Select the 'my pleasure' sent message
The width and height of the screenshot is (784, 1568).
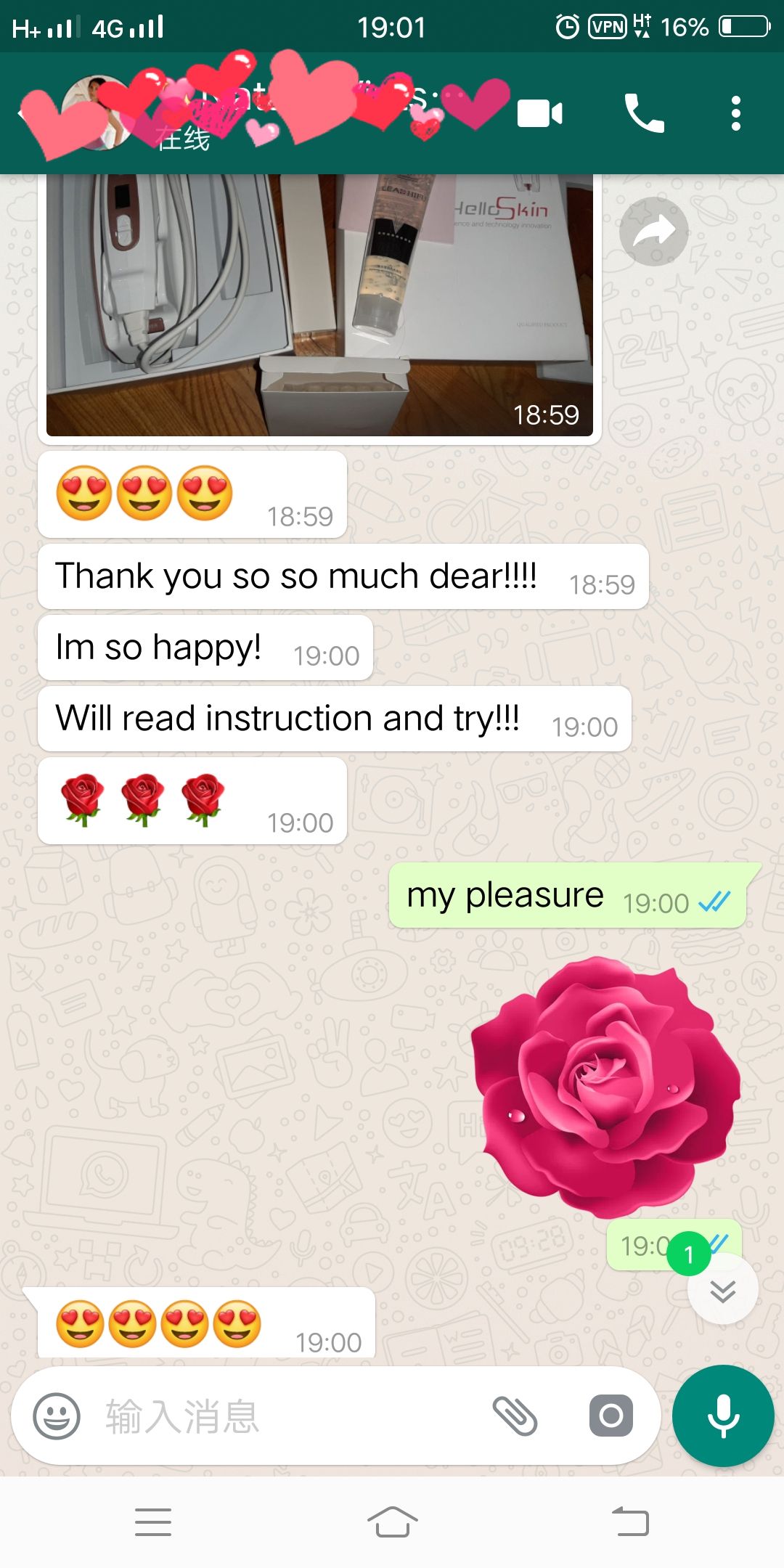(568, 896)
